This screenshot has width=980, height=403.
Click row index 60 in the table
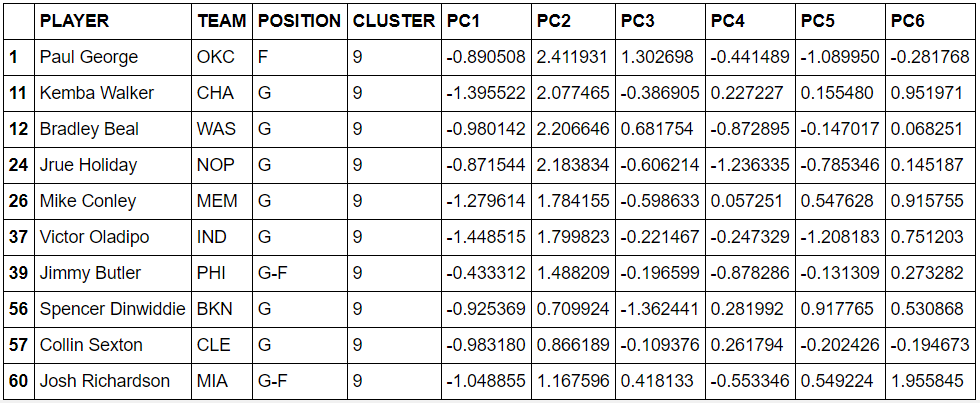[19, 381]
